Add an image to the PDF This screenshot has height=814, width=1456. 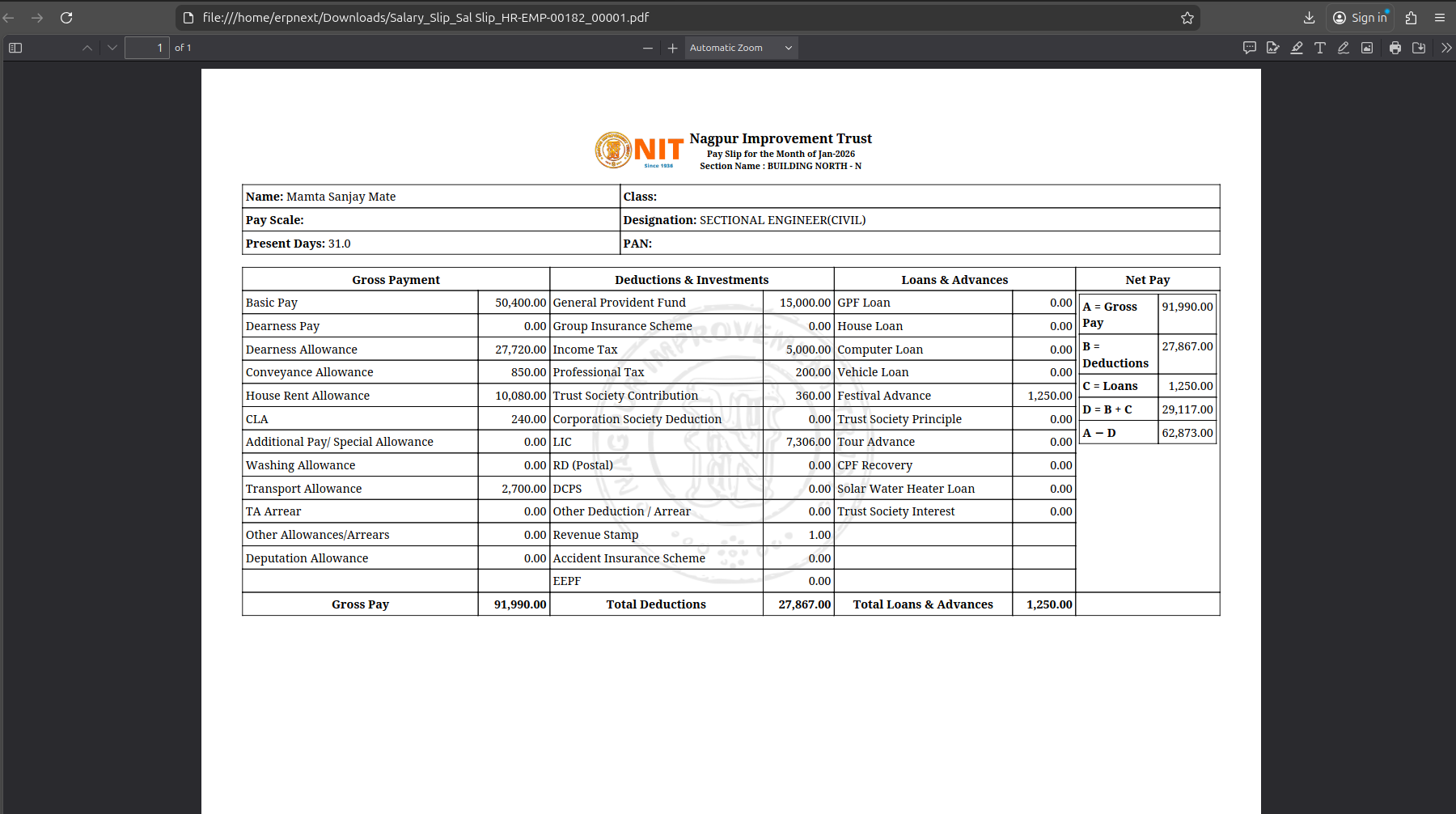click(1367, 48)
